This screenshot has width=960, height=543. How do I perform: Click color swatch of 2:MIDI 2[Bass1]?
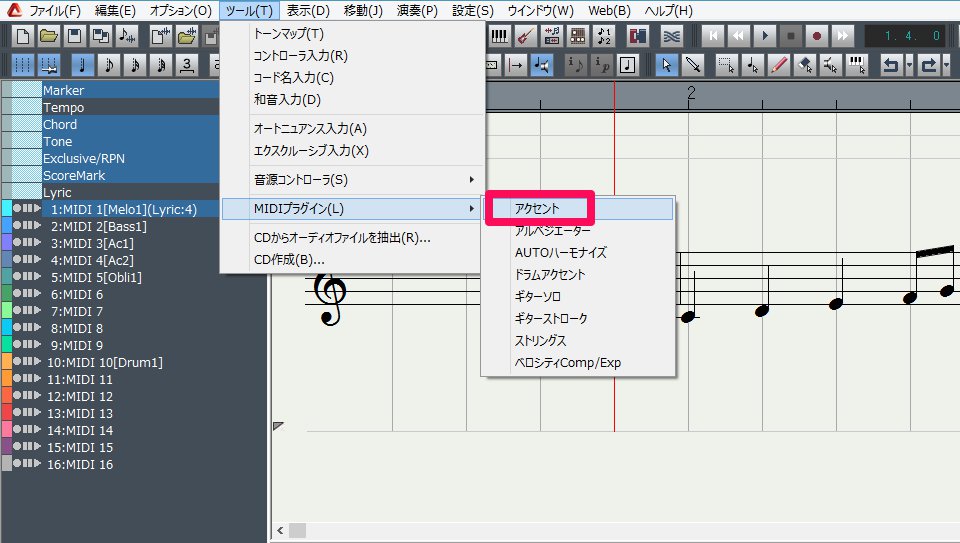point(6,226)
